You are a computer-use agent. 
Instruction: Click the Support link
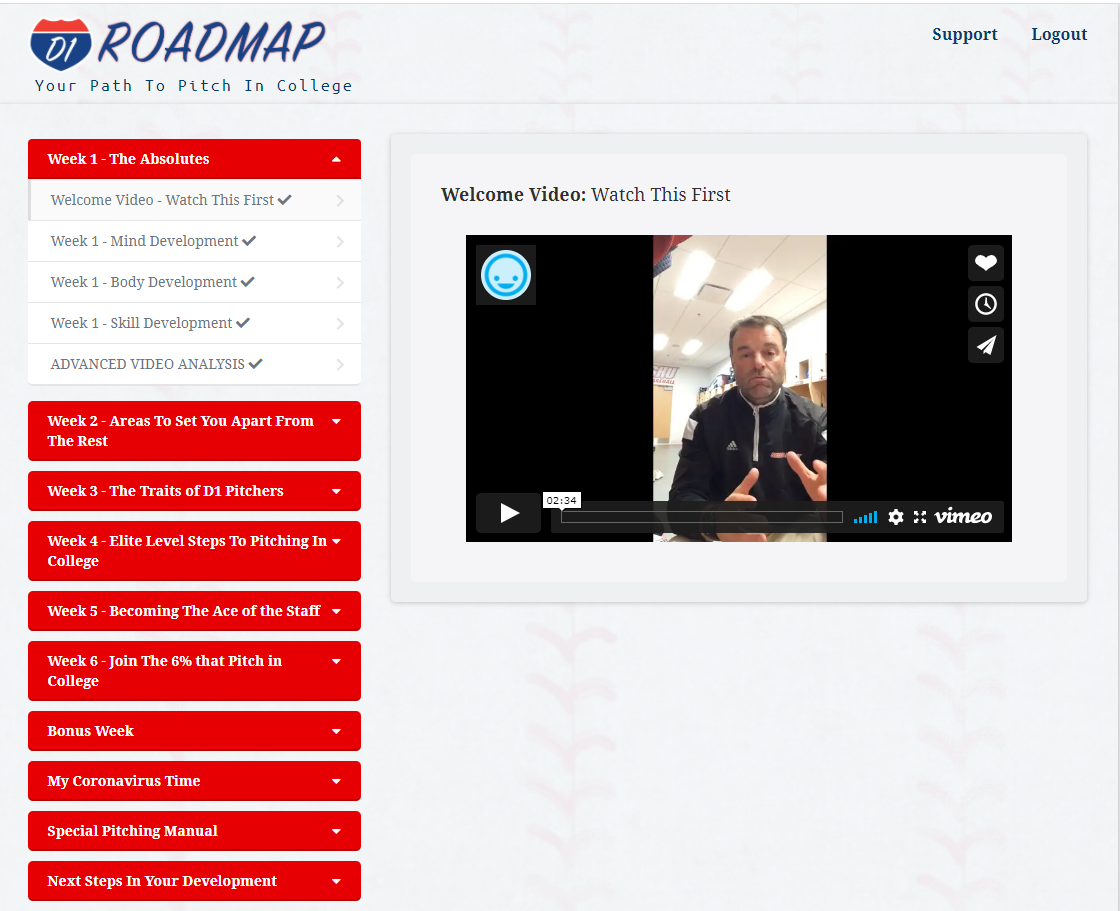tap(964, 34)
